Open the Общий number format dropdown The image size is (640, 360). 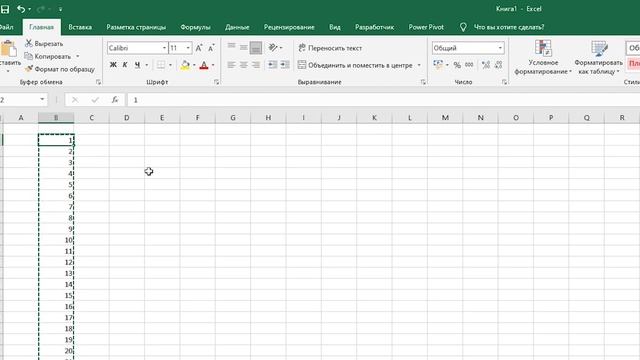[500, 48]
